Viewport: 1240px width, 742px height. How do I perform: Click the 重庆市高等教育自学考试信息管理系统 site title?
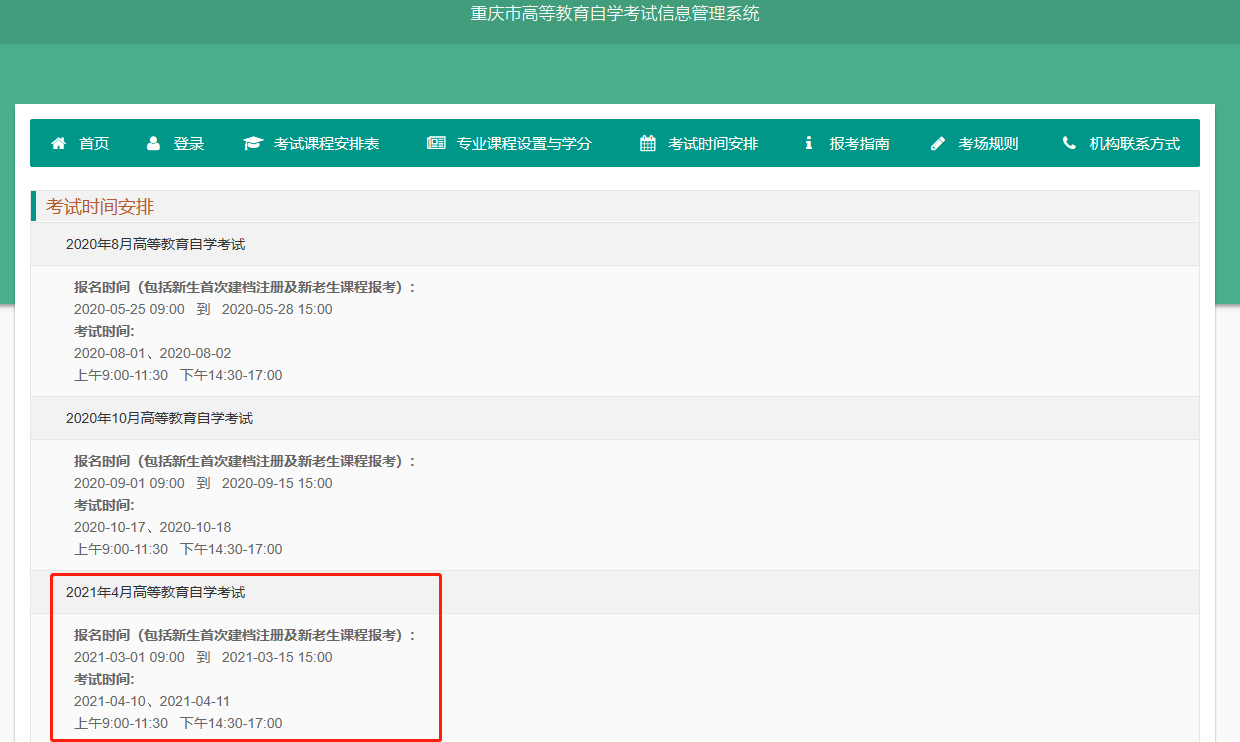pyautogui.click(x=615, y=14)
